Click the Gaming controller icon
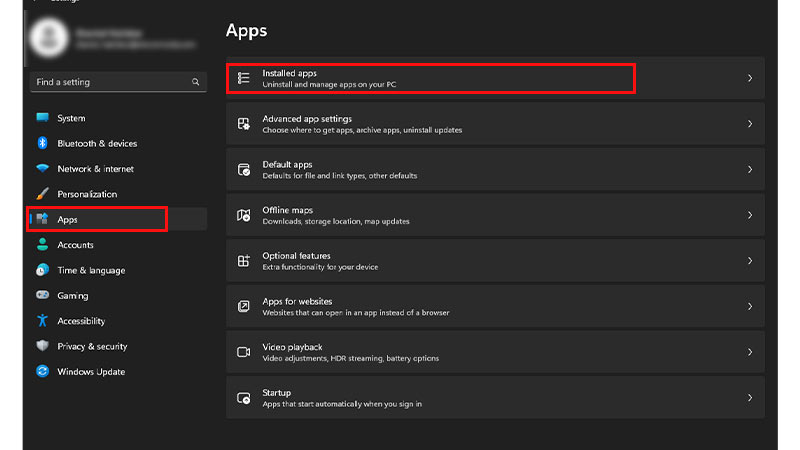The width and height of the screenshot is (800, 450). click(x=42, y=295)
